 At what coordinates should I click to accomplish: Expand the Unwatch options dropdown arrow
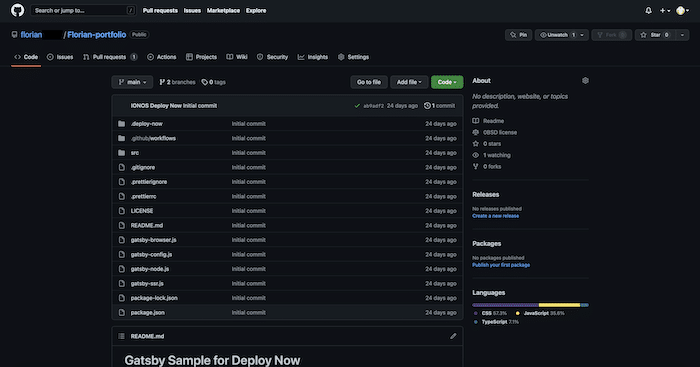pos(583,35)
